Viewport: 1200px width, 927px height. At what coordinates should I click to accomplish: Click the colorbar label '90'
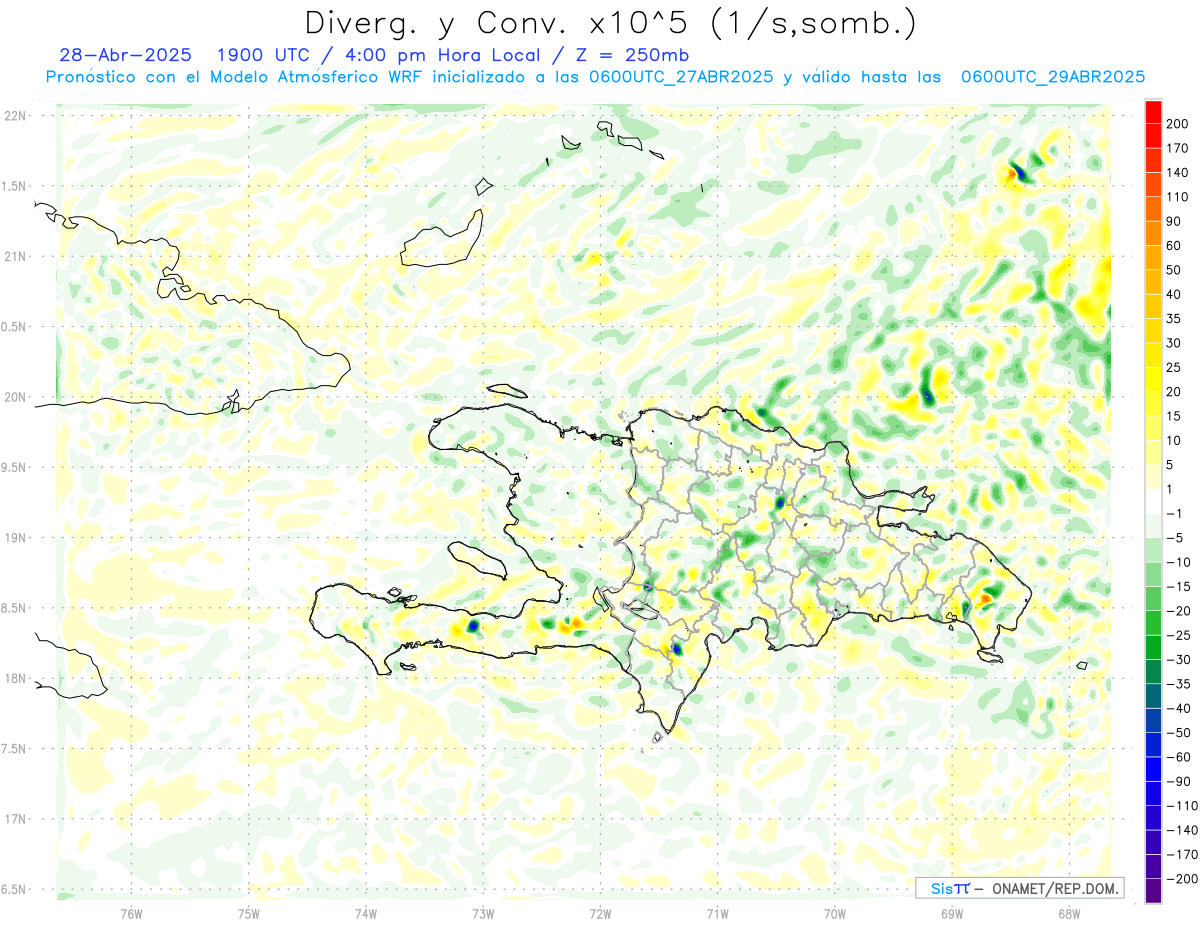(1175, 222)
